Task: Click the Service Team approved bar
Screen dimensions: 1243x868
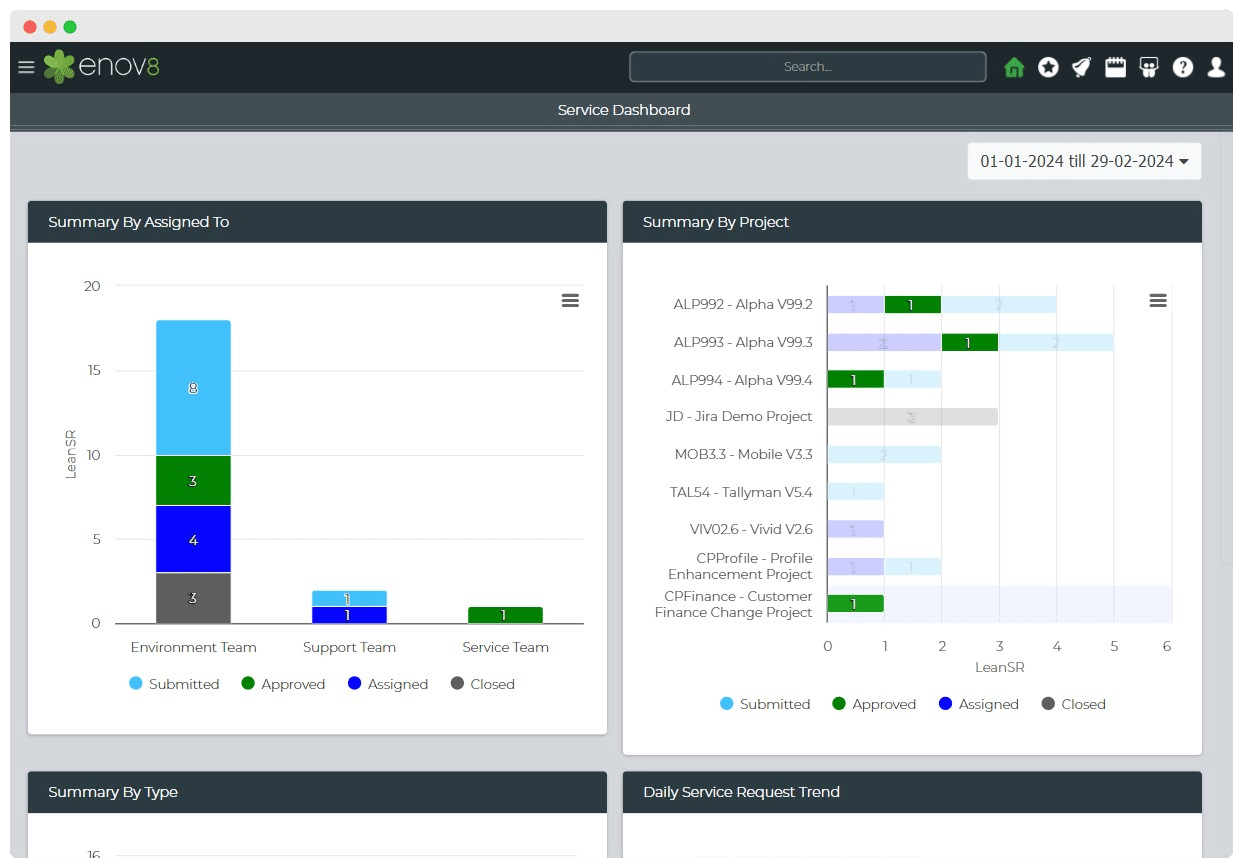Action: pyautogui.click(x=505, y=615)
